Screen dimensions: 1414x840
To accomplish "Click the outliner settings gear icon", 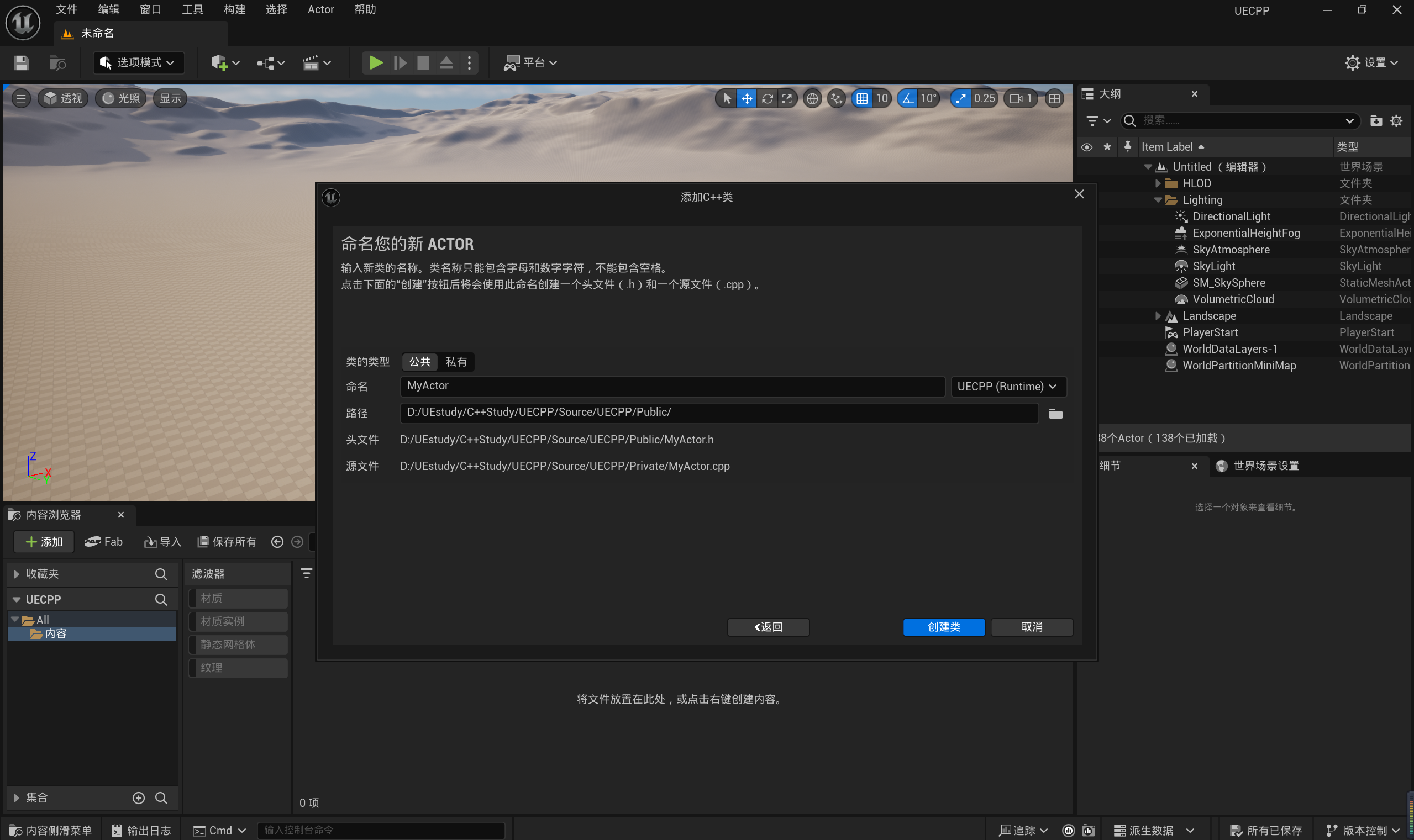I will click(1396, 120).
